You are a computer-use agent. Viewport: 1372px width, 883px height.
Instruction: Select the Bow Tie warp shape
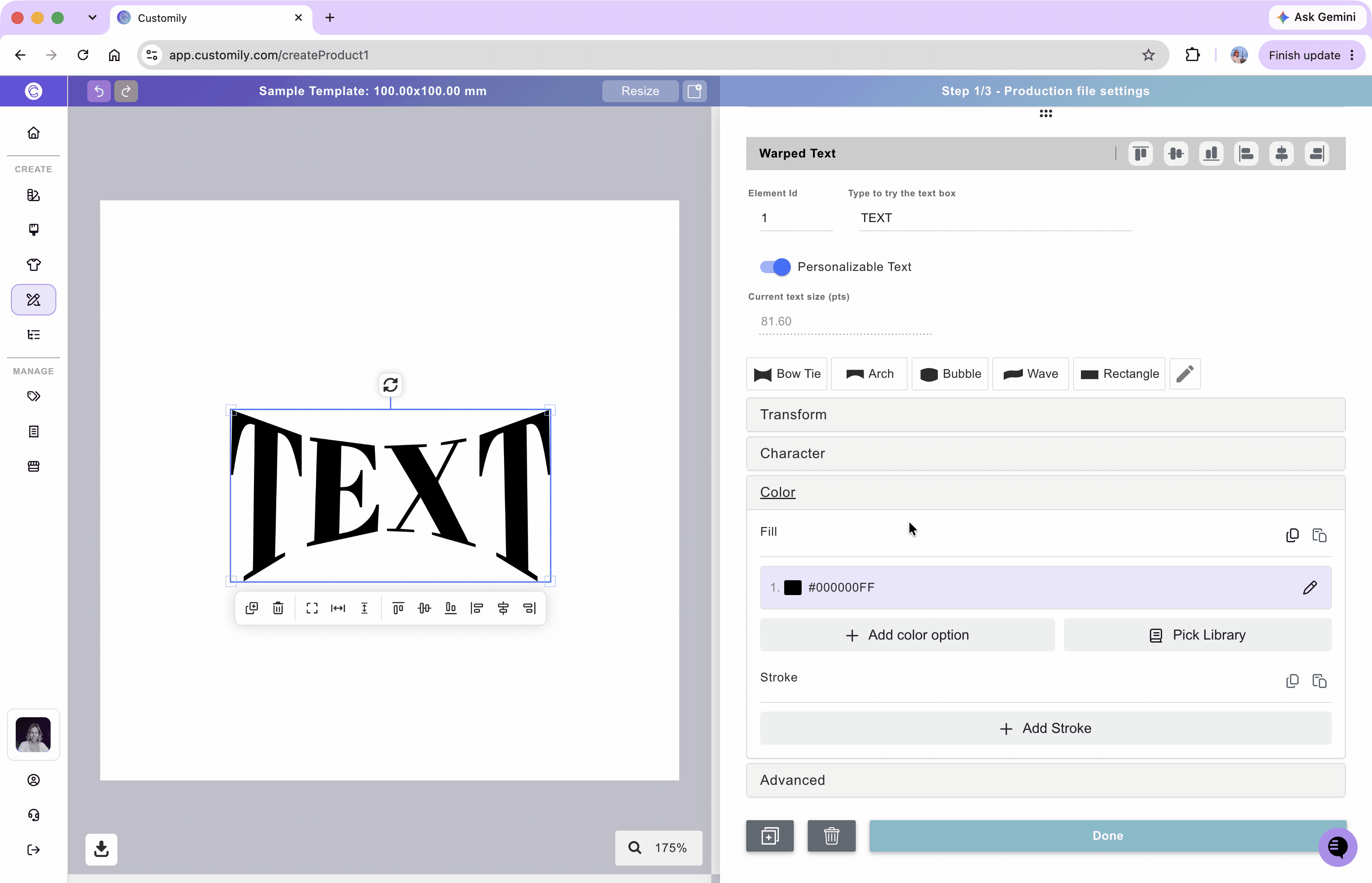[786, 374]
